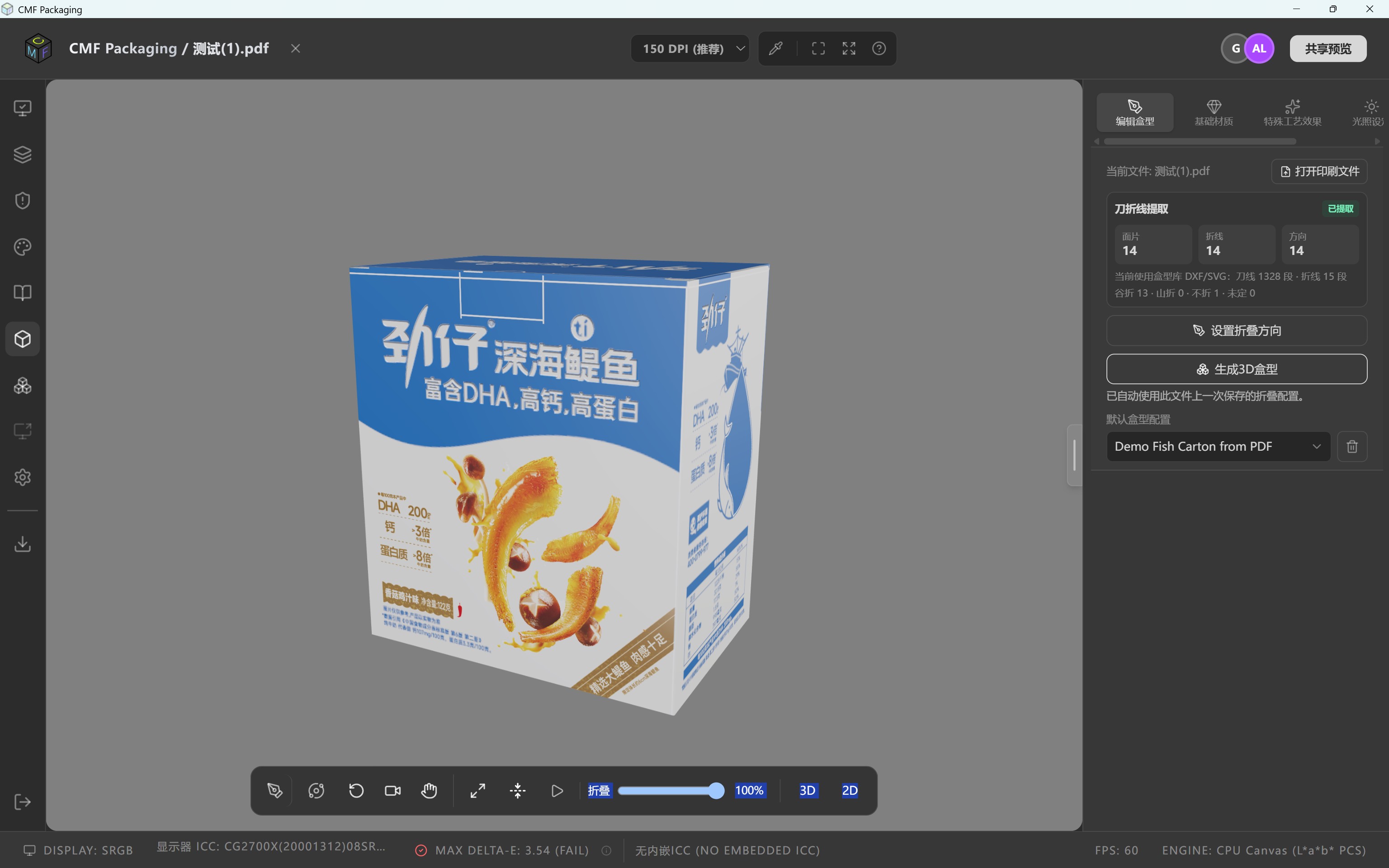Screen dimensions: 1389x868
Task: Open the screen share sidebar icon
Action: [x=23, y=431]
